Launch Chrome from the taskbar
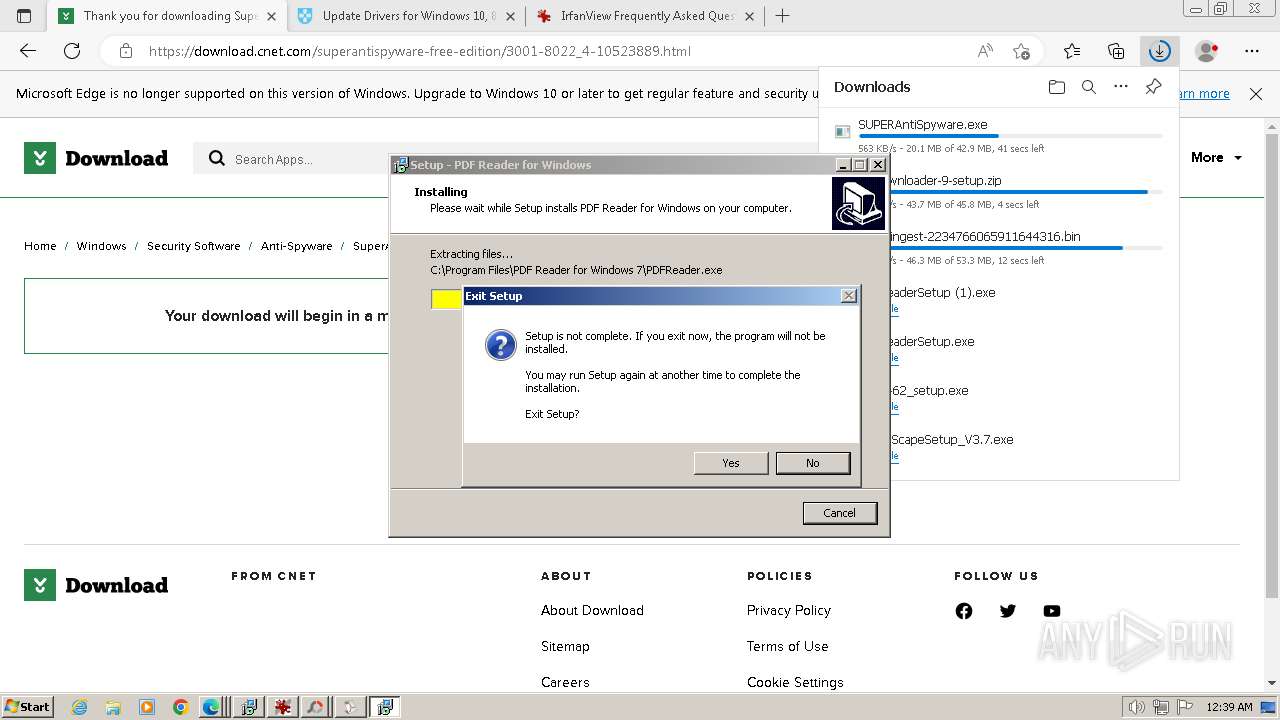1280x720 pixels. 180,707
